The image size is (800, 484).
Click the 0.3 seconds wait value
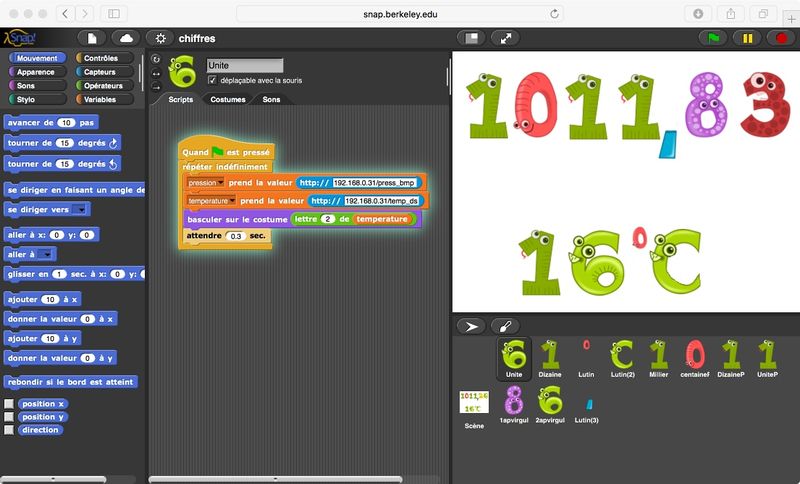point(235,236)
